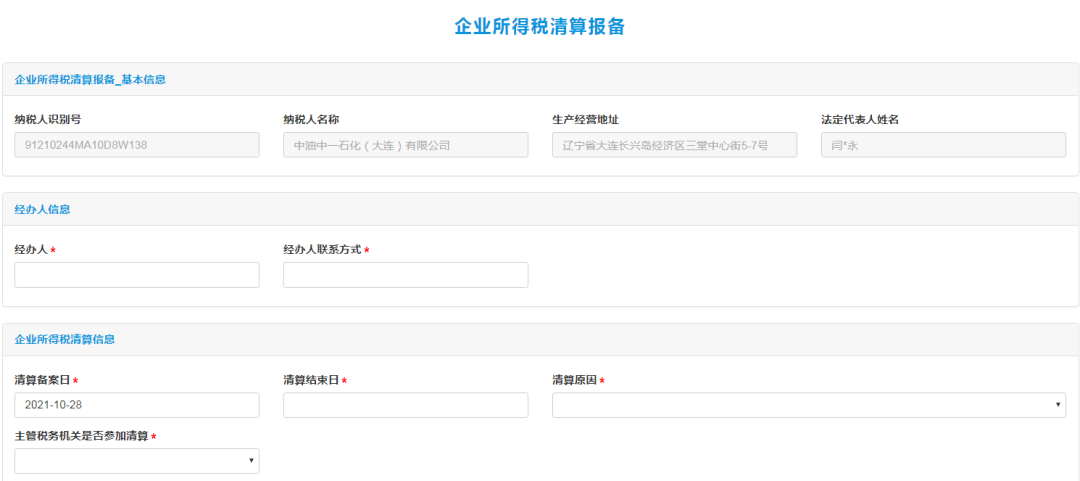This screenshot has width=1080, height=481.
Task: Click the 企业所得税清算报备 page title
Action: [x=539, y=26]
